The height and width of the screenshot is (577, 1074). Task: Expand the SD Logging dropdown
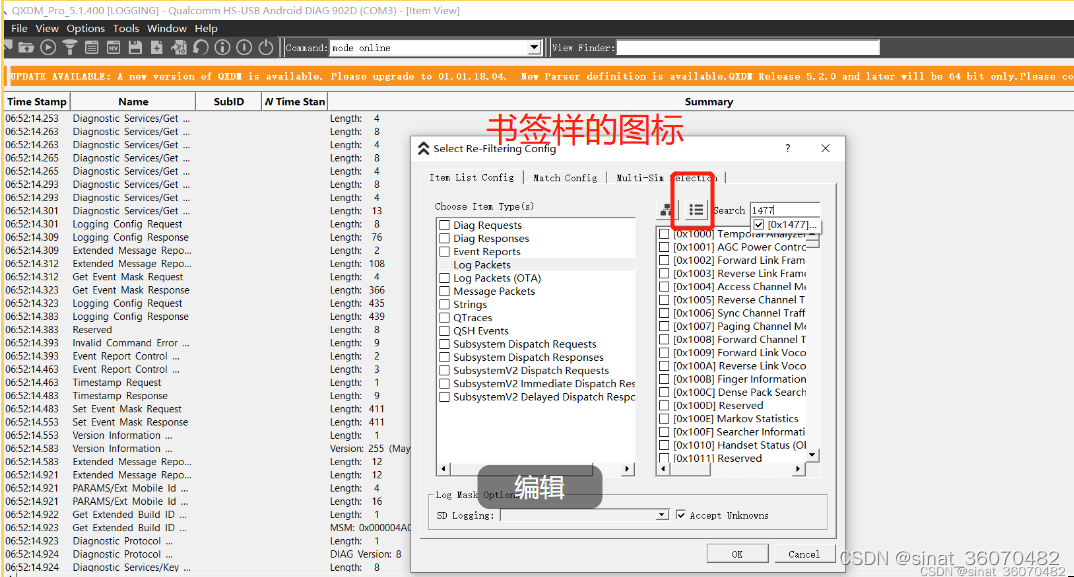[x=662, y=515]
